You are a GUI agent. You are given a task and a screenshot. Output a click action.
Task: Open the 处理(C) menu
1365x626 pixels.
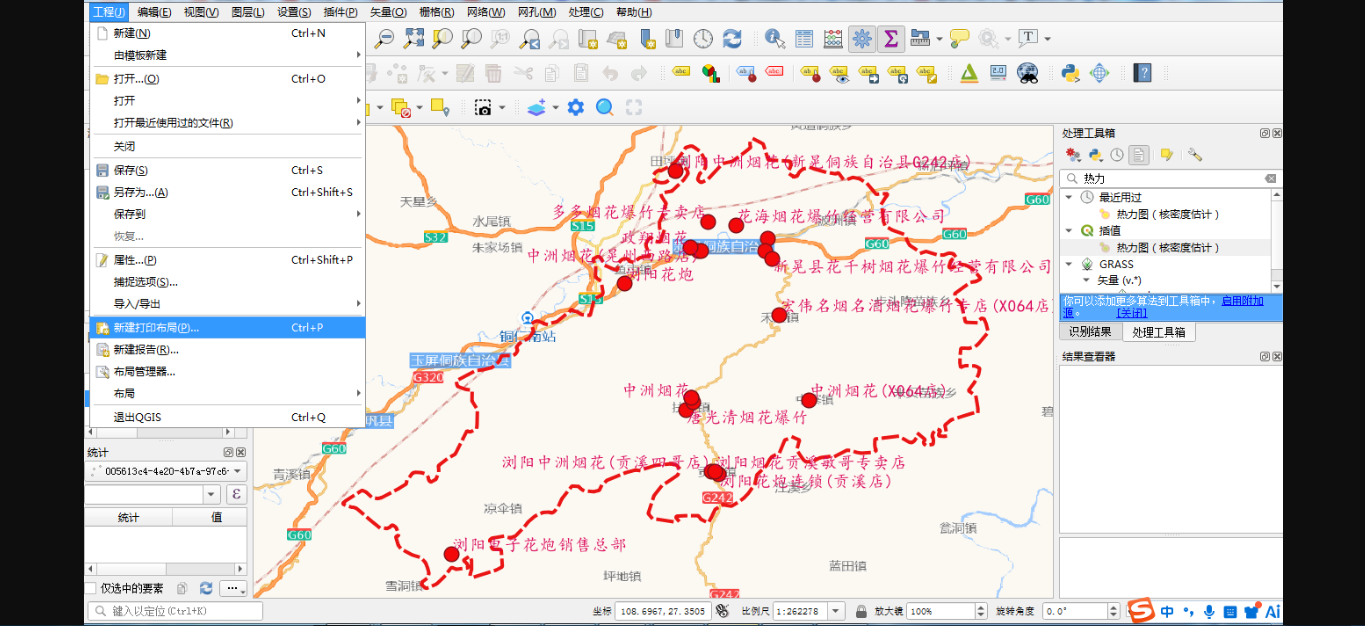point(585,12)
